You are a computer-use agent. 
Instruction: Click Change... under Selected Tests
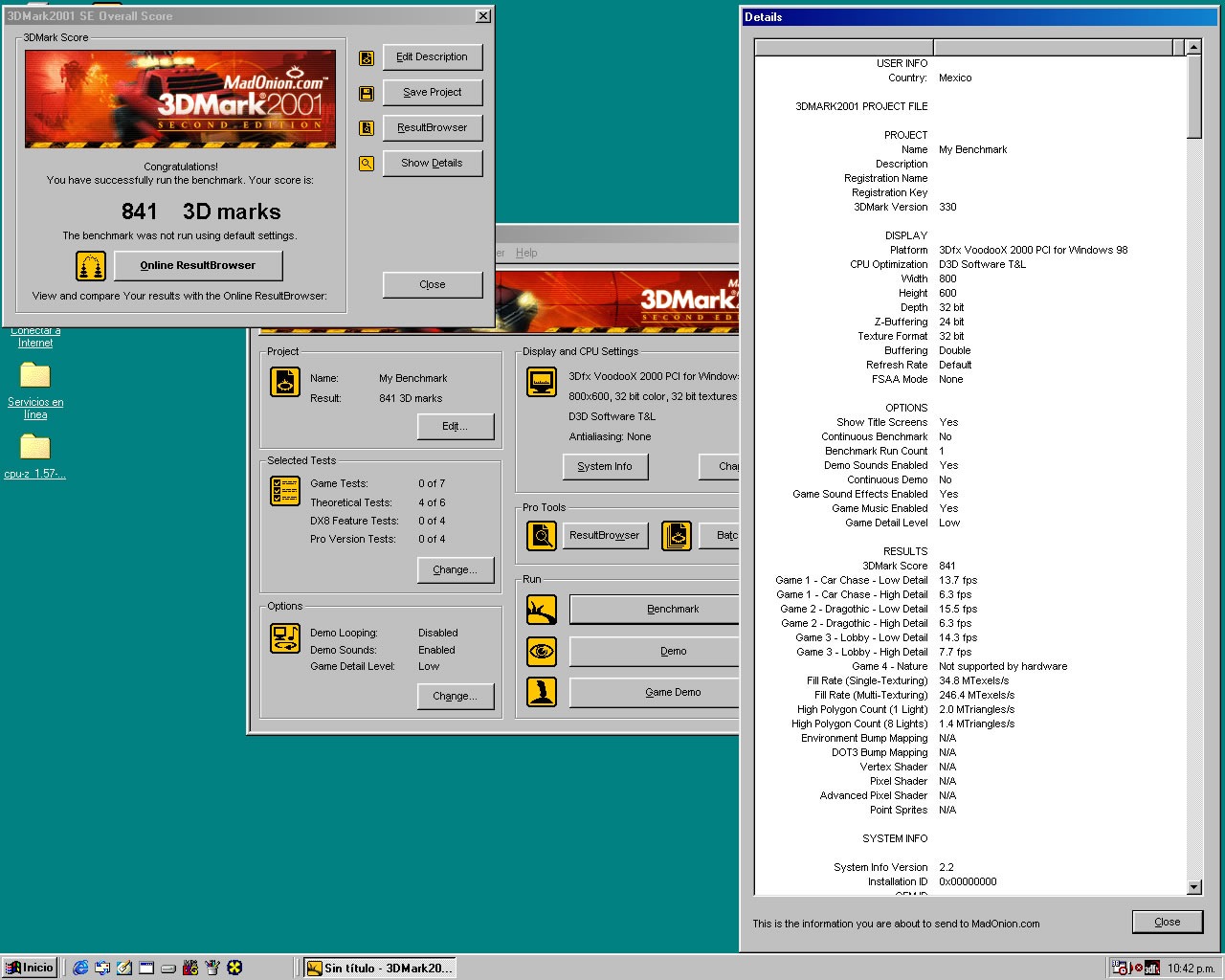[456, 570]
